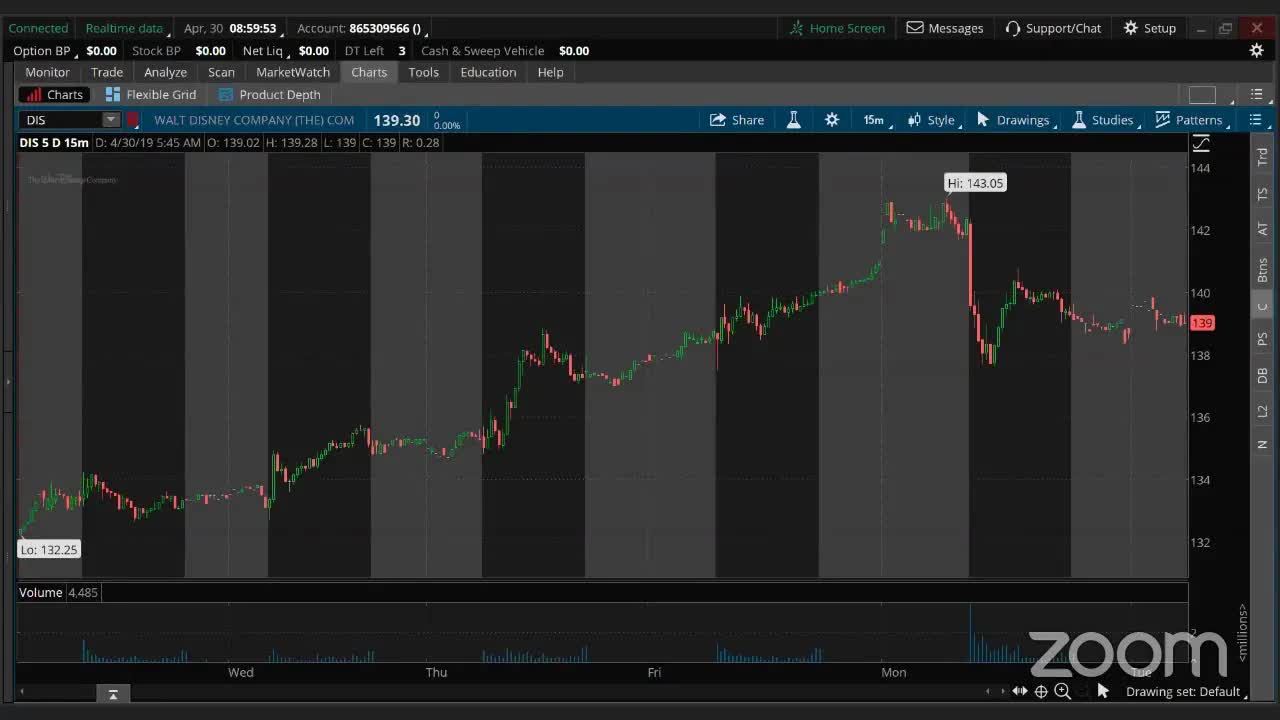Image resolution: width=1280 pixels, height=720 pixels.
Task: Click the red 139 current price marker
Action: click(1202, 323)
